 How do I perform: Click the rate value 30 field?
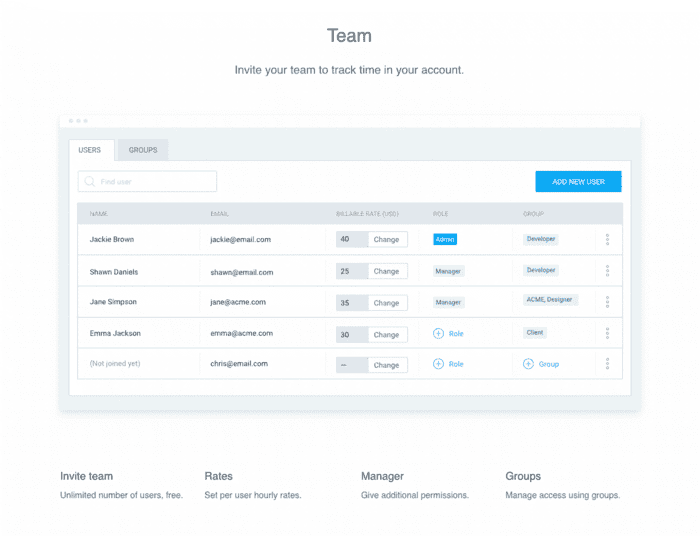click(352, 335)
